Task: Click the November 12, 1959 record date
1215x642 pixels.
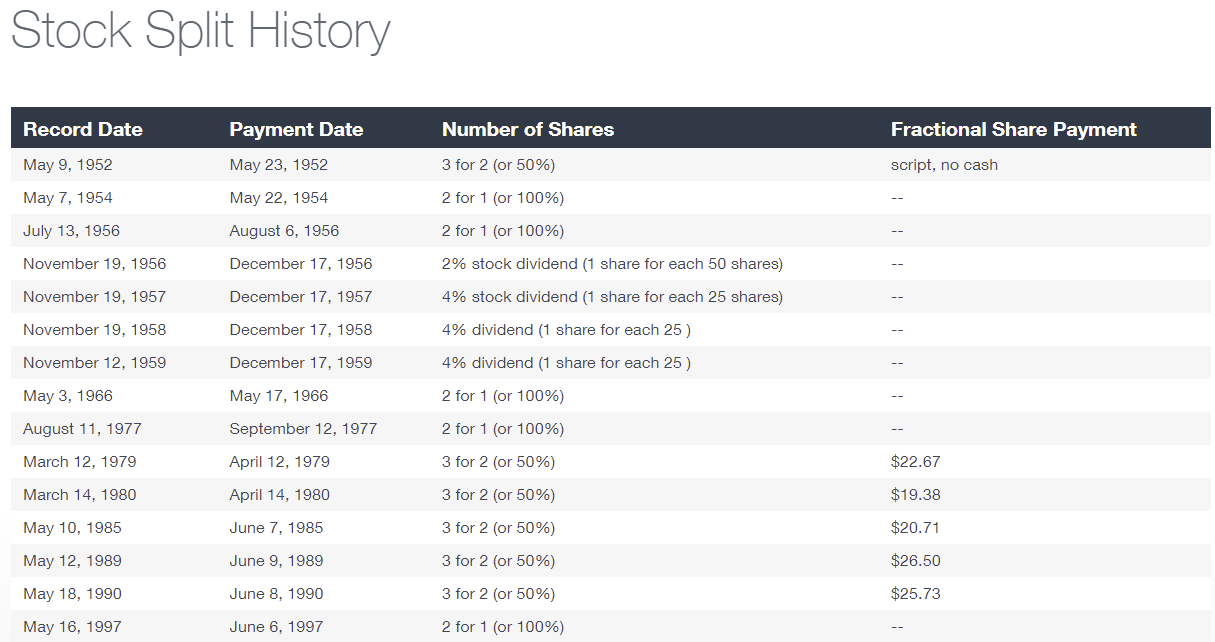Action: click(x=95, y=363)
